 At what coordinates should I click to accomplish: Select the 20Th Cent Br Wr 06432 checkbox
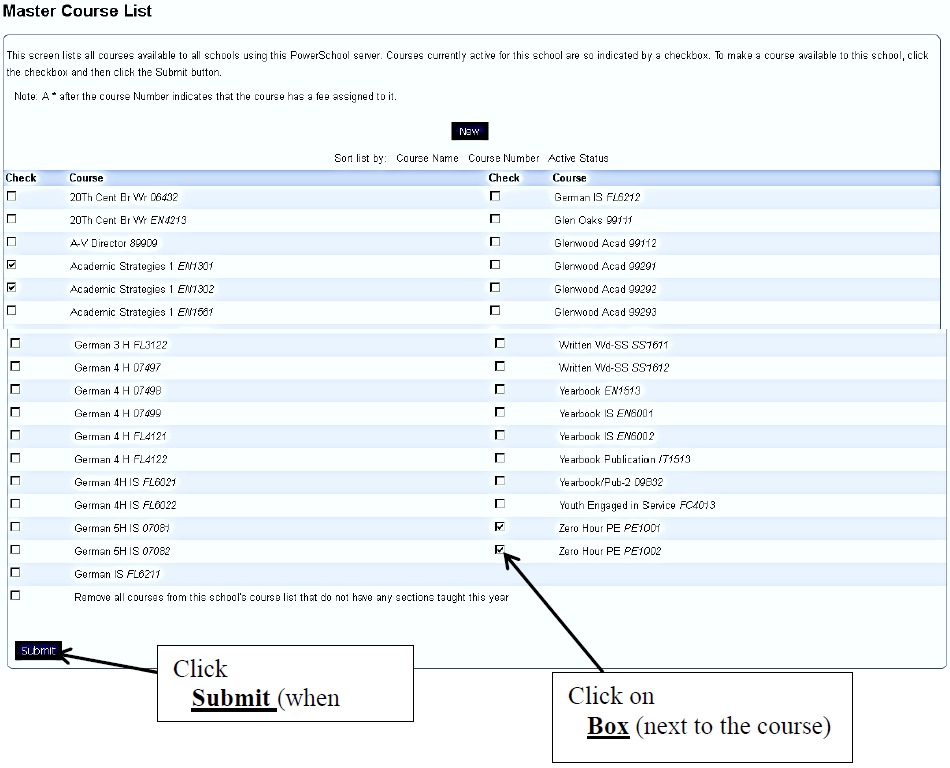click(x=12, y=196)
